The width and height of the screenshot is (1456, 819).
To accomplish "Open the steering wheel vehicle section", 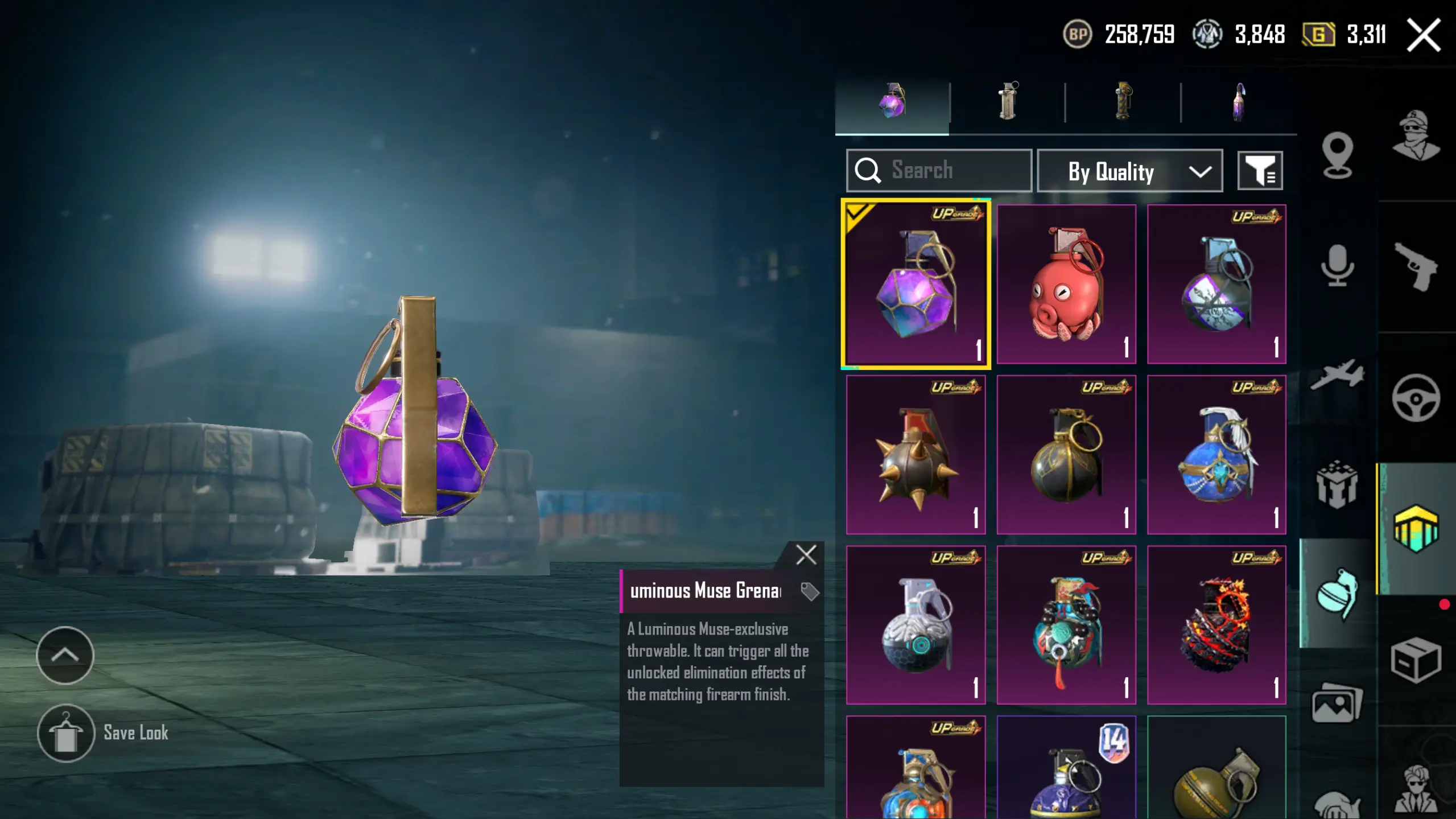I will [x=1416, y=397].
